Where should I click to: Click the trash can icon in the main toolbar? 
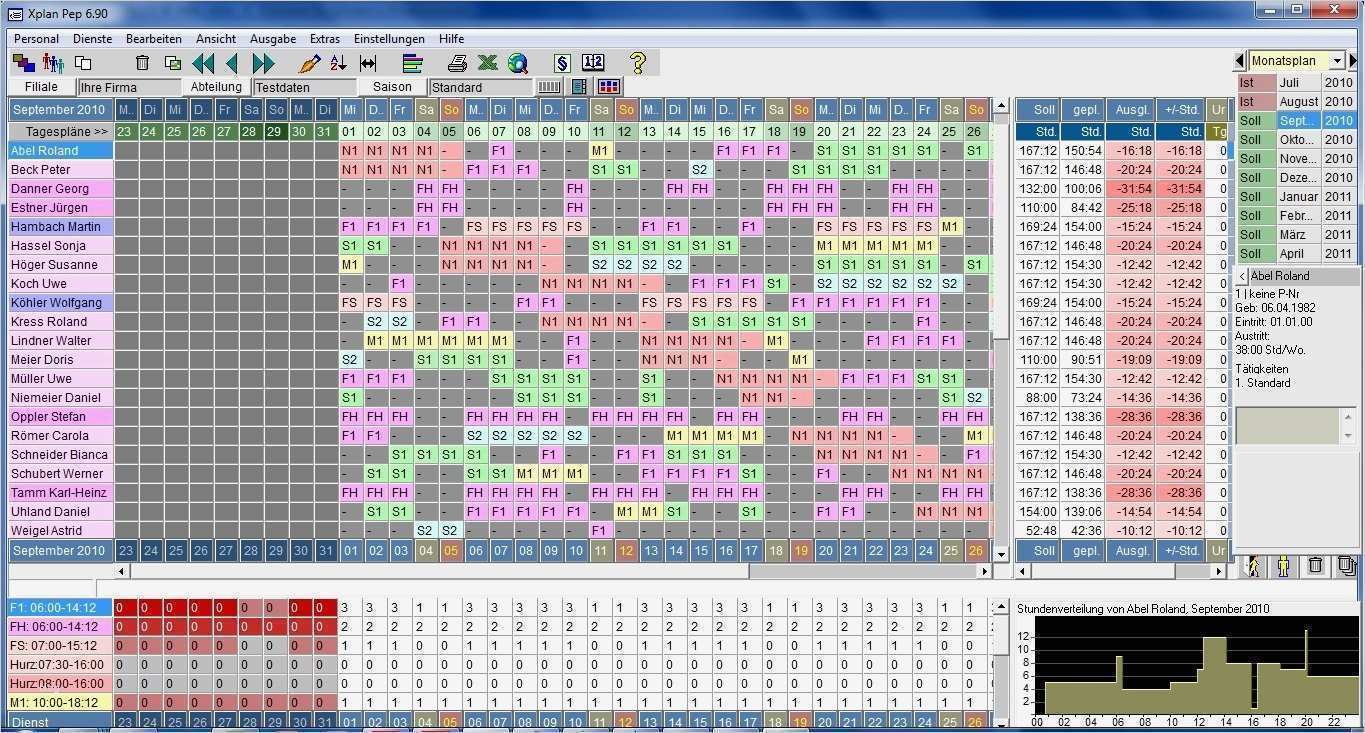[142, 63]
